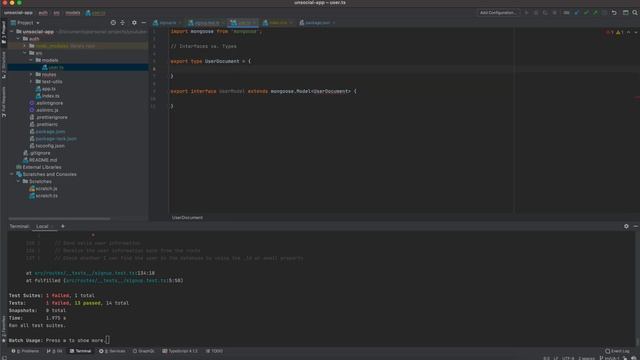Screen dimensions: 640x360
Task: Add a new terminal session tab
Action: tap(62, 226)
